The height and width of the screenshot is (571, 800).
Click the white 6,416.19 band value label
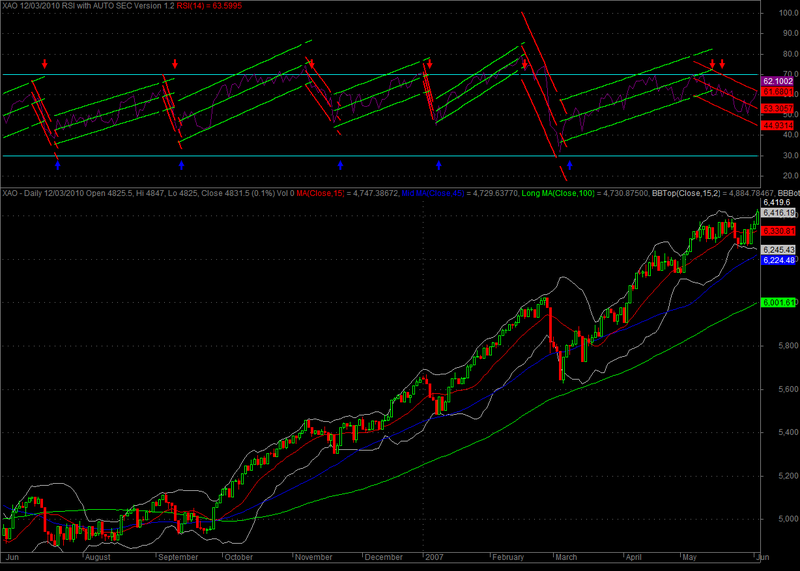(778, 213)
